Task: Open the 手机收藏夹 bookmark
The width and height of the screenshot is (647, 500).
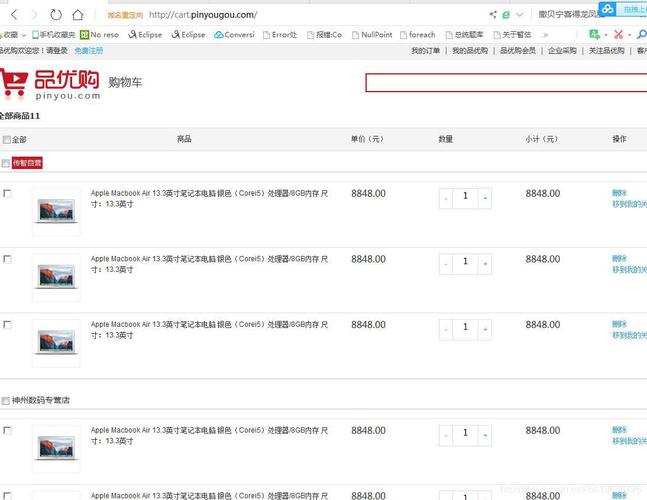Action: pyautogui.click(x=54, y=35)
